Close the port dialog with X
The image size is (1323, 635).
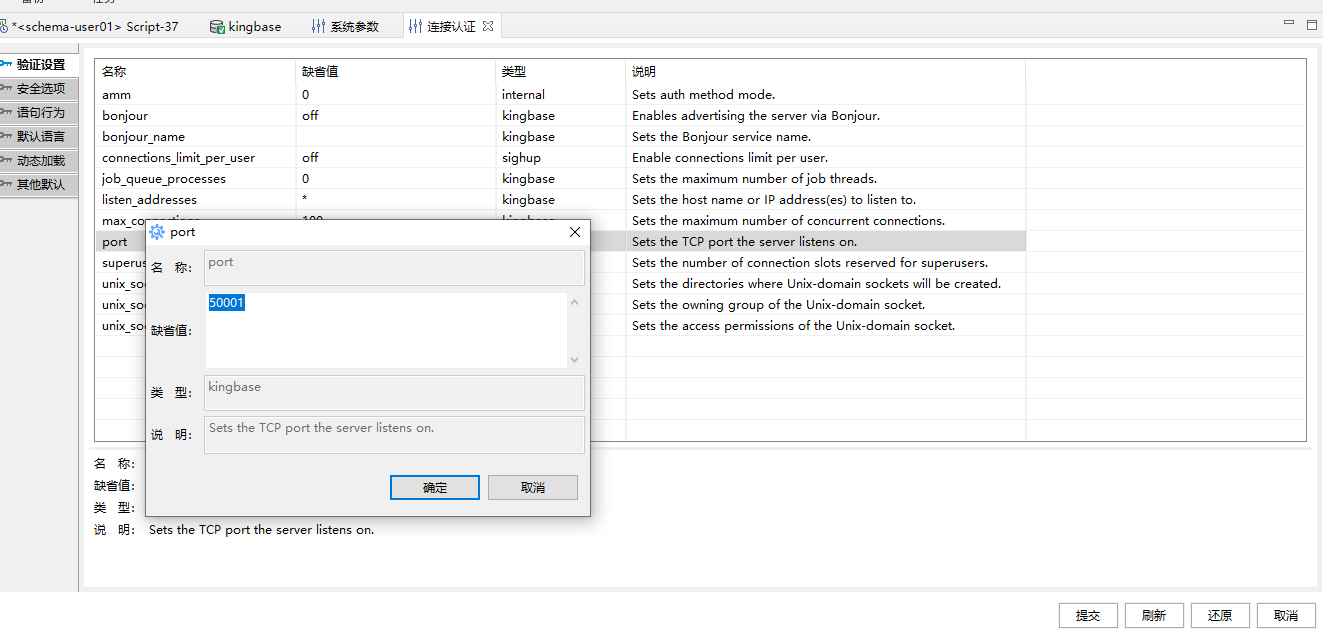[x=574, y=232]
